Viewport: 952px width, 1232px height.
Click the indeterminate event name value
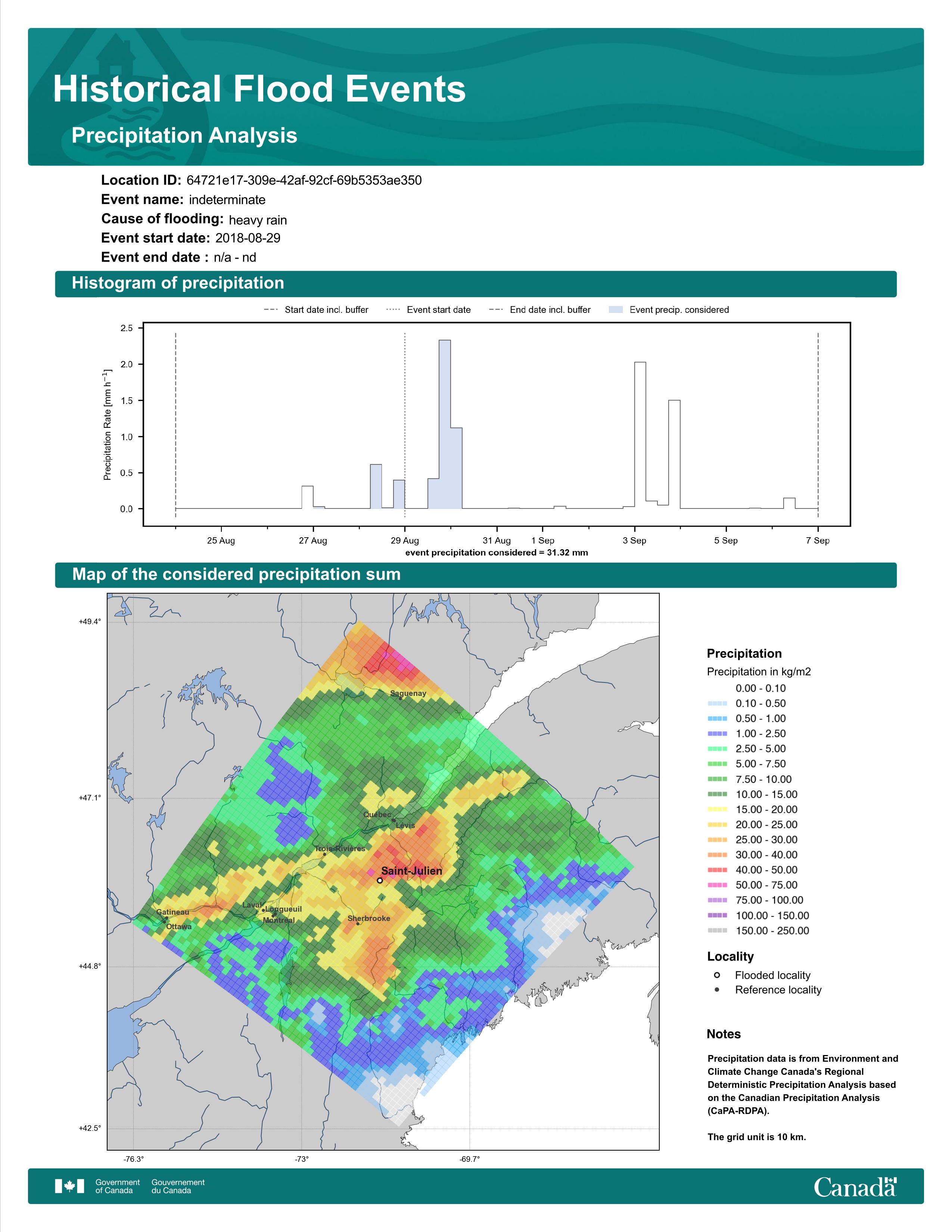[227, 200]
